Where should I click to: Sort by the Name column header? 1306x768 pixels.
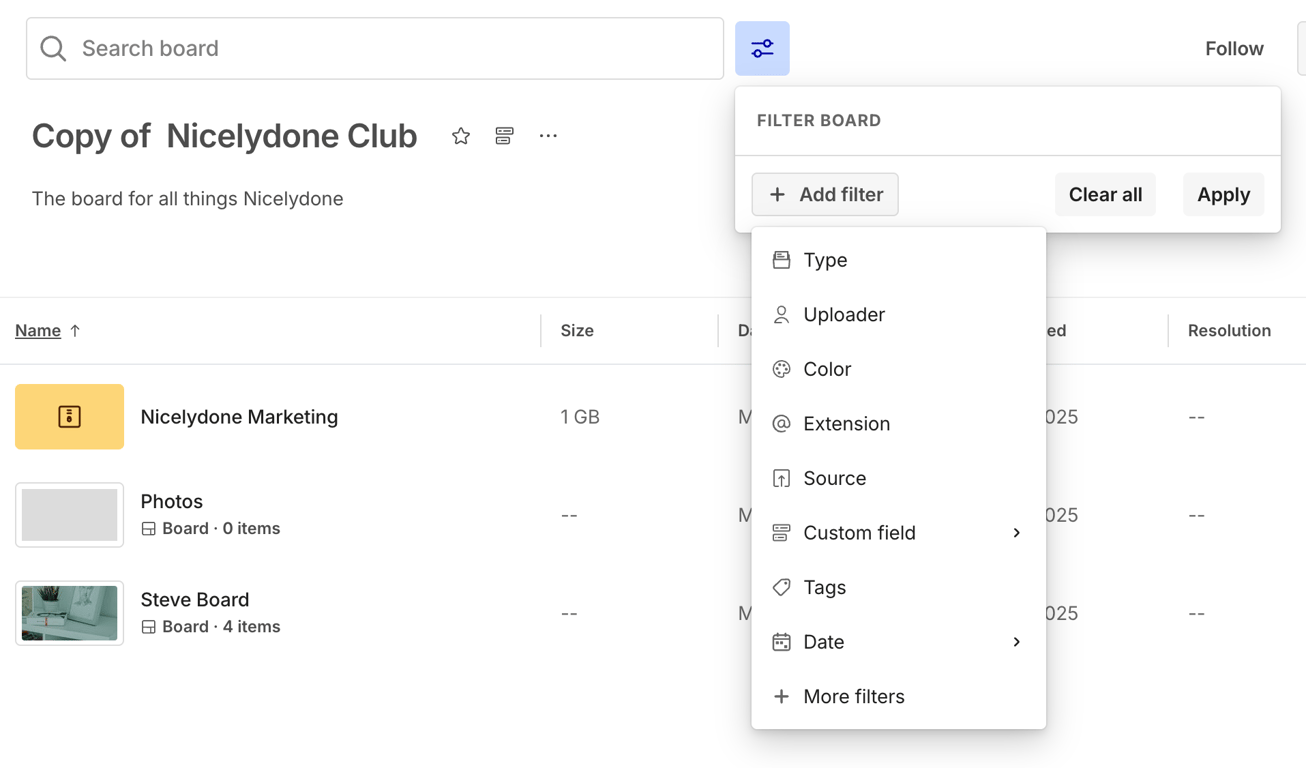(x=38, y=330)
